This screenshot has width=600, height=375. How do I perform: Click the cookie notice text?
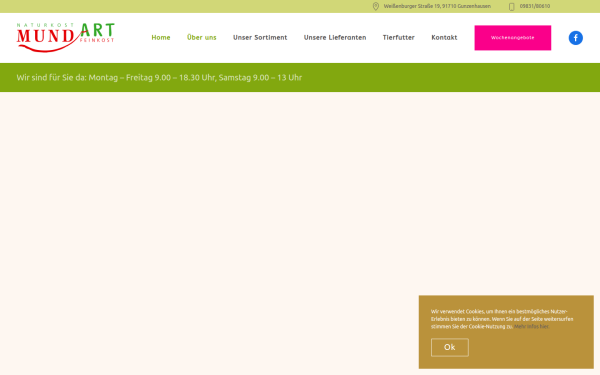coord(502,319)
